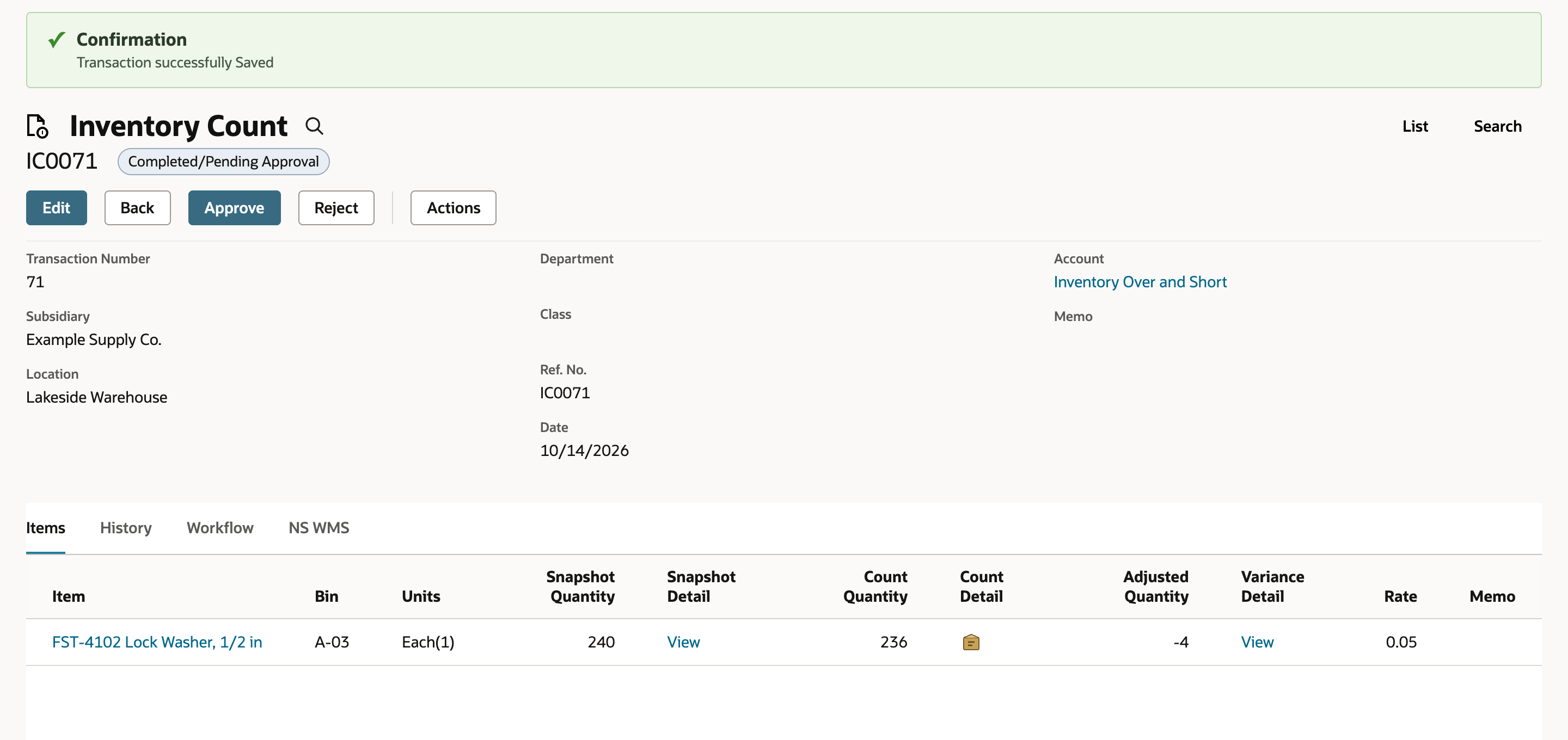1568x740 pixels.
Task: Reject the inventory count
Action: [336, 208]
